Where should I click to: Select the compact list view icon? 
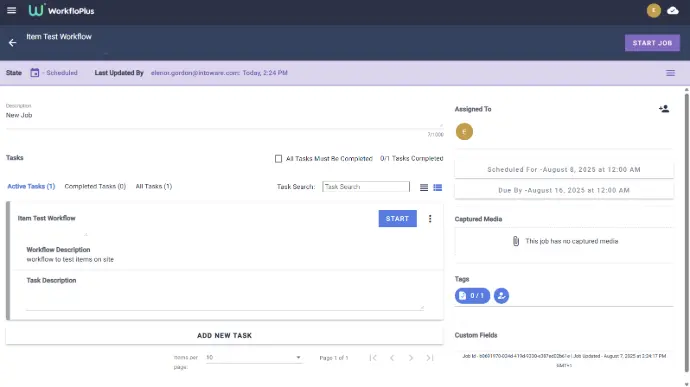[424, 188]
